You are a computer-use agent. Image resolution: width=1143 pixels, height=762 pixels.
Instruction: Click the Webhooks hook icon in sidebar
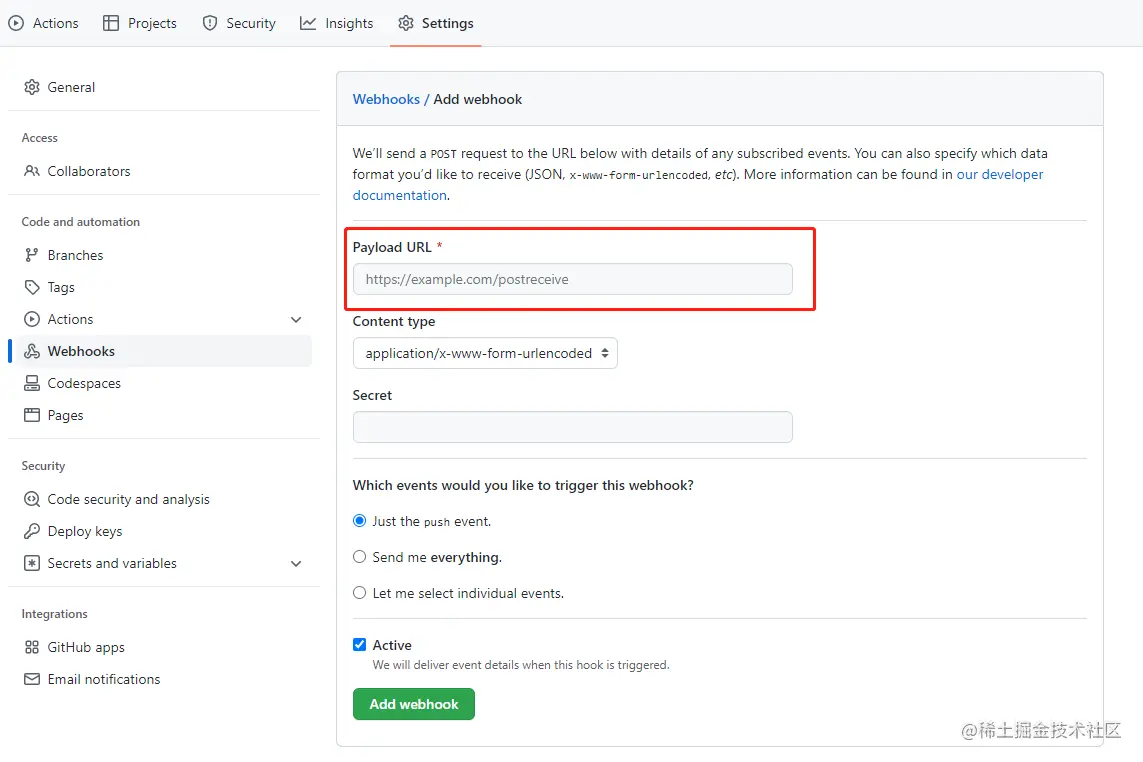pos(32,351)
